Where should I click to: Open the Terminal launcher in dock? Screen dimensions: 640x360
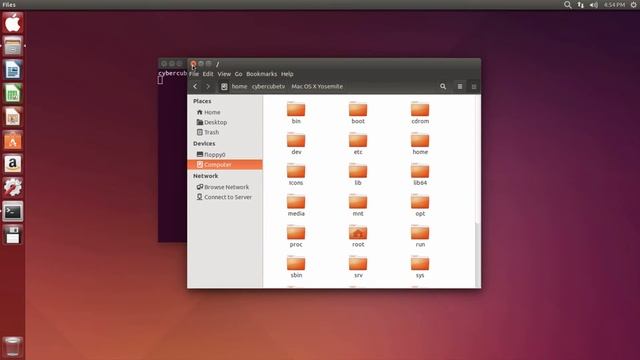[13, 211]
